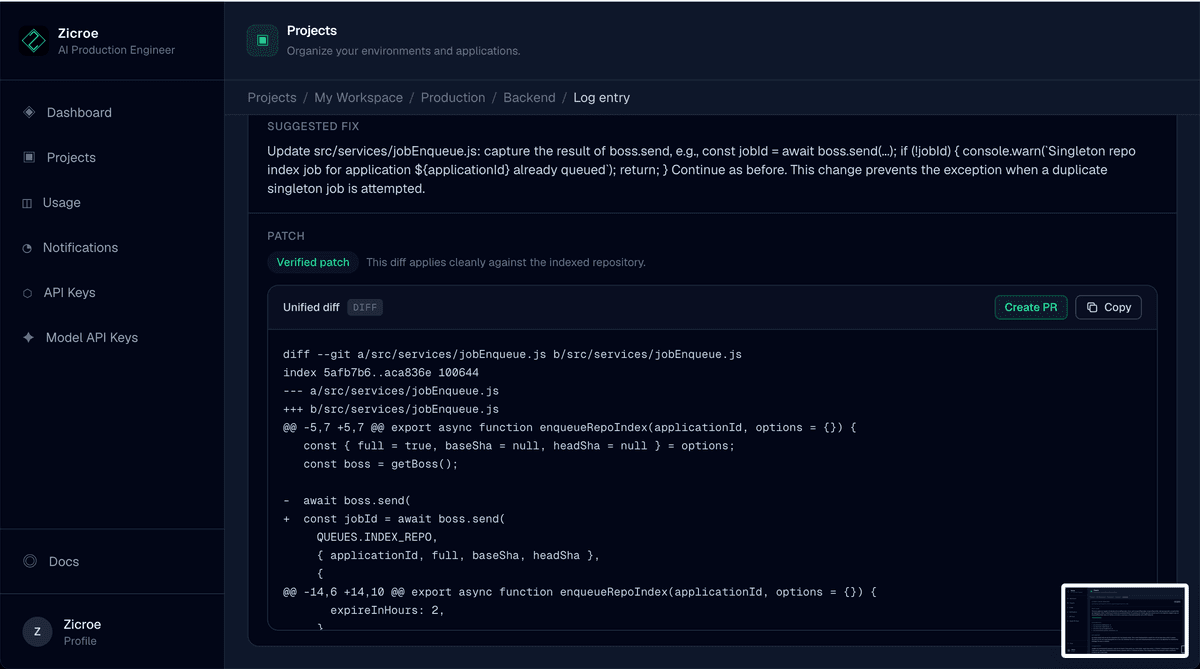The height and width of the screenshot is (669, 1200).
Task: Click the 'This diff applies cleanly' note
Action: point(506,262)
